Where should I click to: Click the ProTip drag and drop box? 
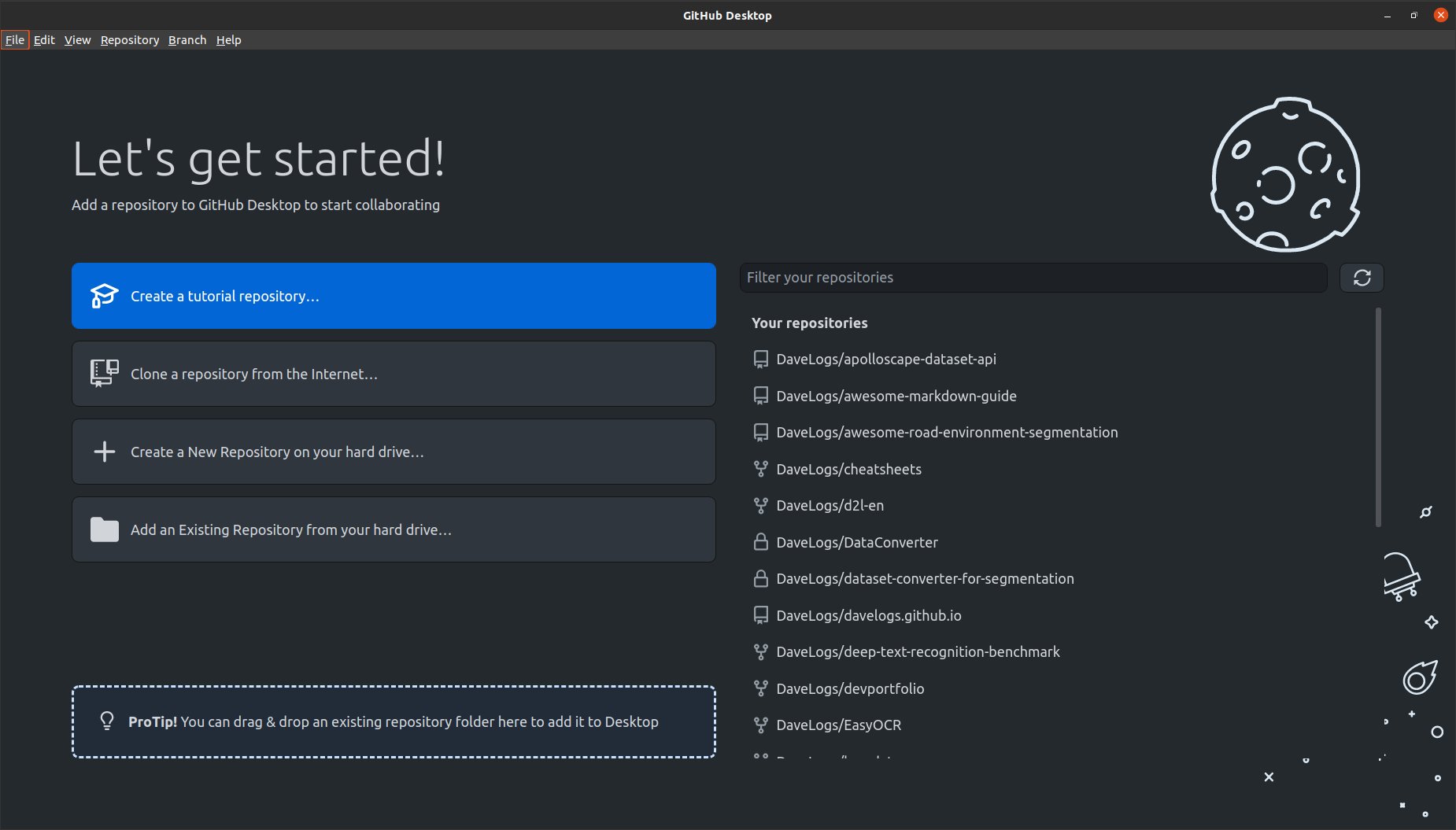pos(394,721)
